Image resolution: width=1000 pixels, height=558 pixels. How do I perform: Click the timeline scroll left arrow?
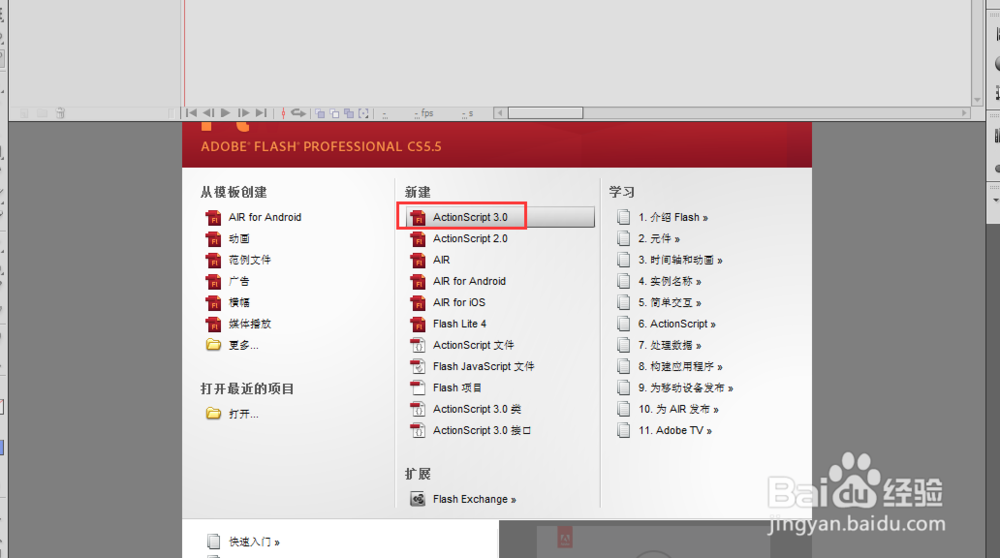[x=500, y=113]
